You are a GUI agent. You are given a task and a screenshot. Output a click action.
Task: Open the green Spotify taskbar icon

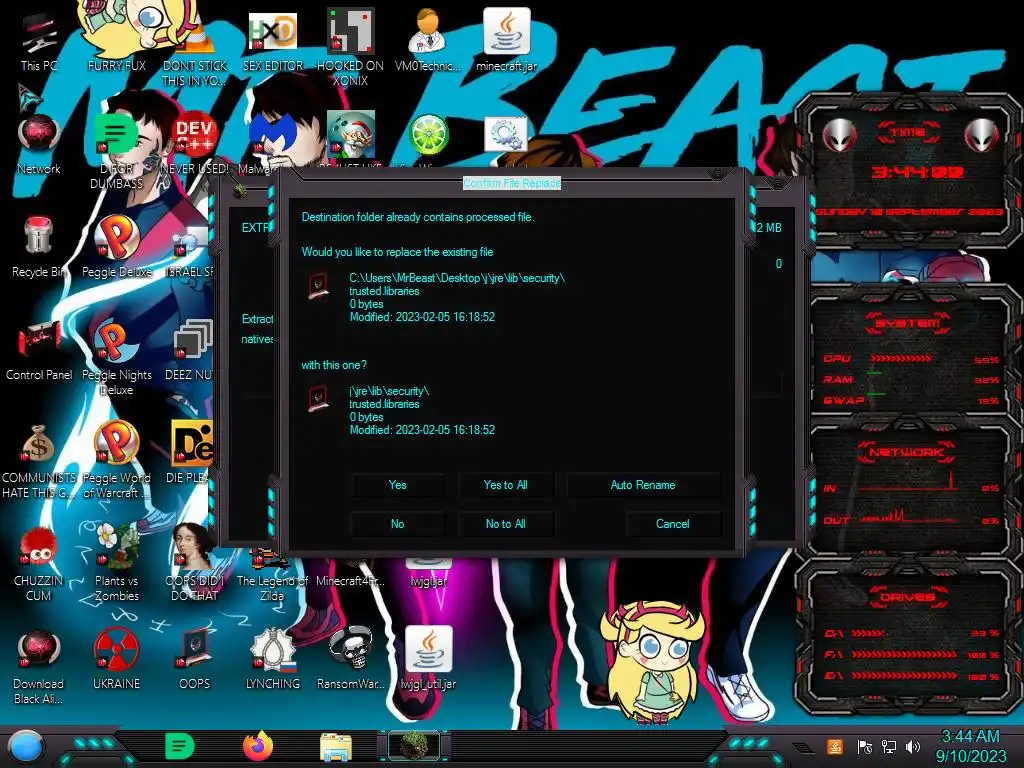coord(179,746)
